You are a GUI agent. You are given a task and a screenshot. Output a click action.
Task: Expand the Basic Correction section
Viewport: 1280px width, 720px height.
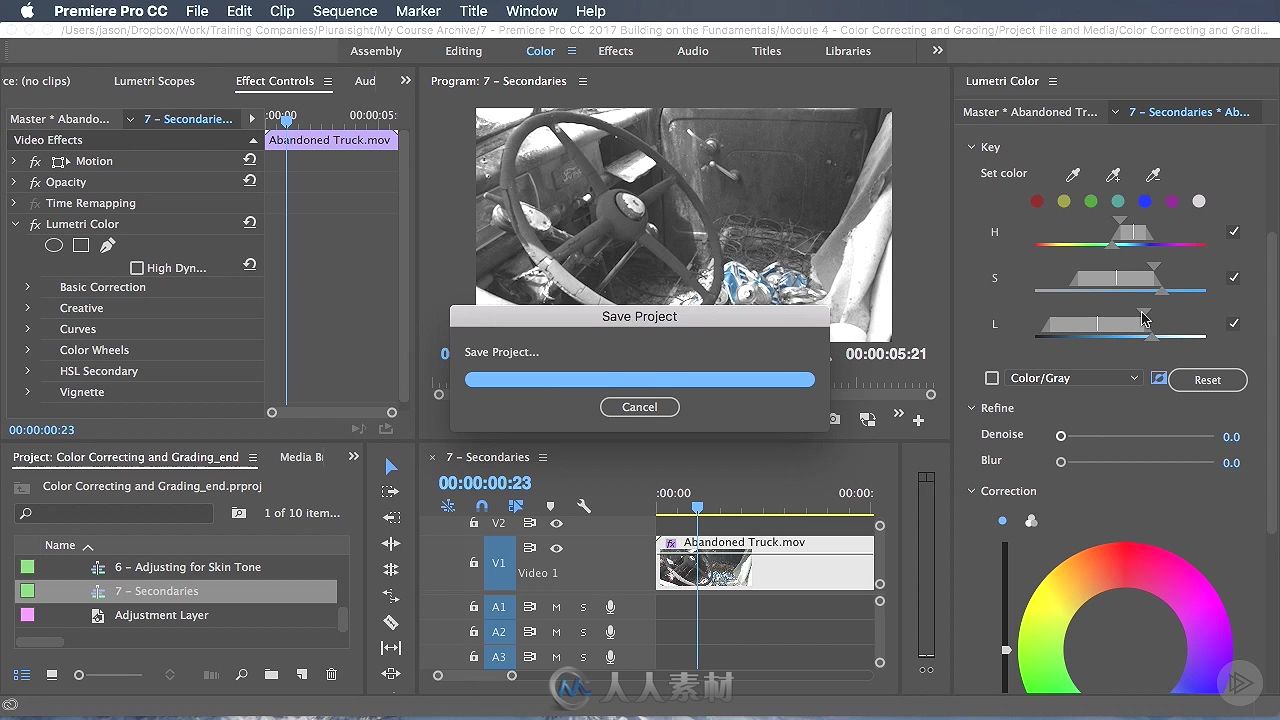(x=27, y=287)
